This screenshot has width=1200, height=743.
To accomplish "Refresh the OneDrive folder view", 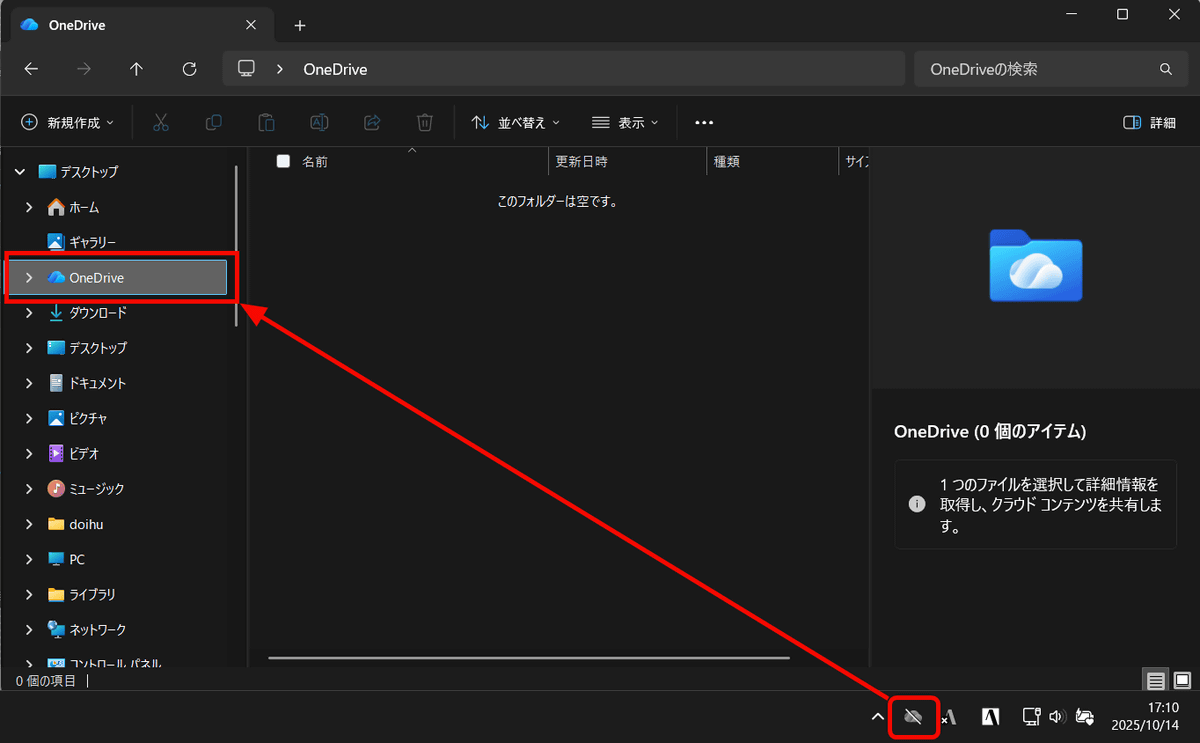I will click(x=190, y=69).
